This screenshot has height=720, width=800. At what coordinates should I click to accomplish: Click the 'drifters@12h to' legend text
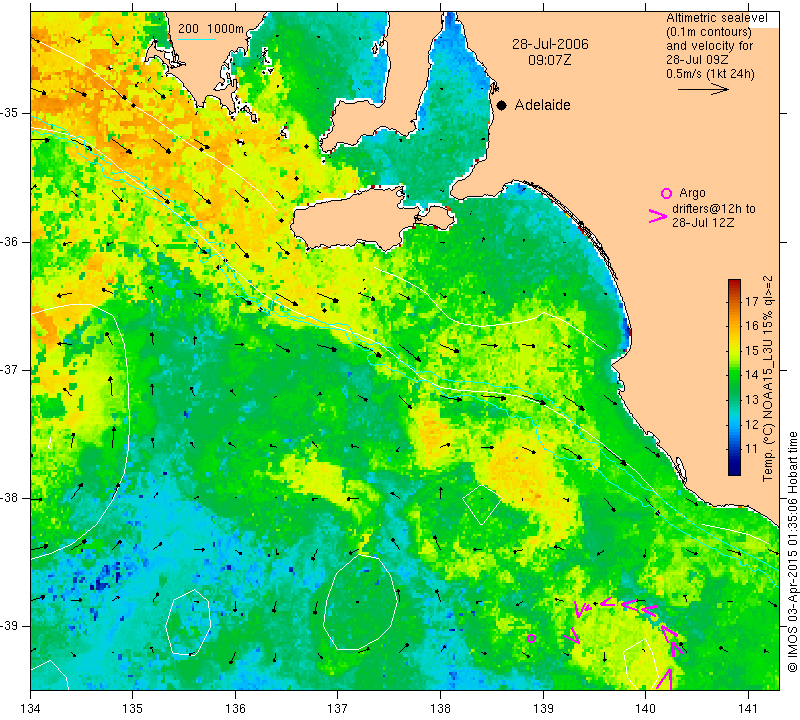click(x=714, y=209)
